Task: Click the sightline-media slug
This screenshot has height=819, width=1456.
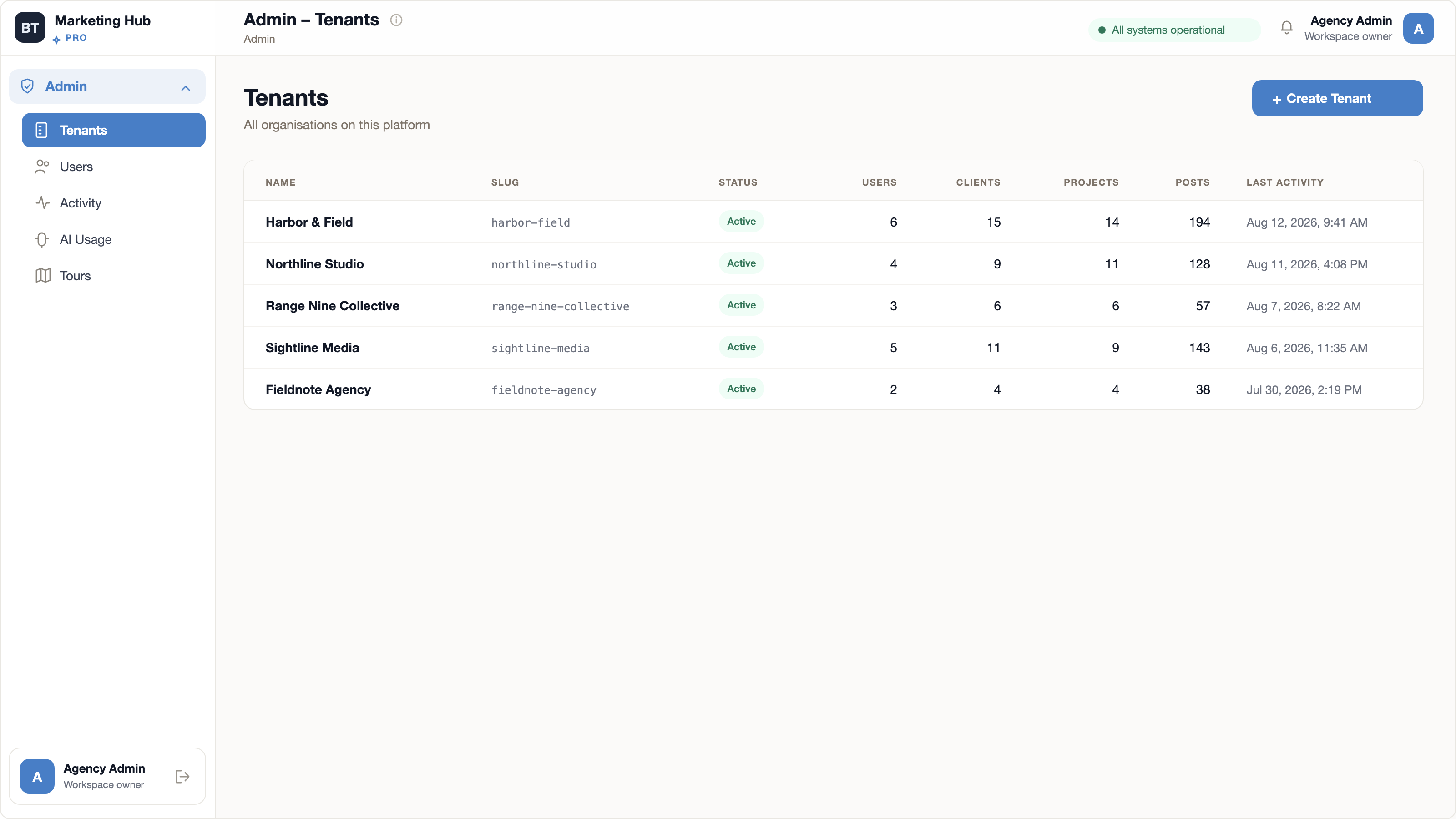Action: 540,348
